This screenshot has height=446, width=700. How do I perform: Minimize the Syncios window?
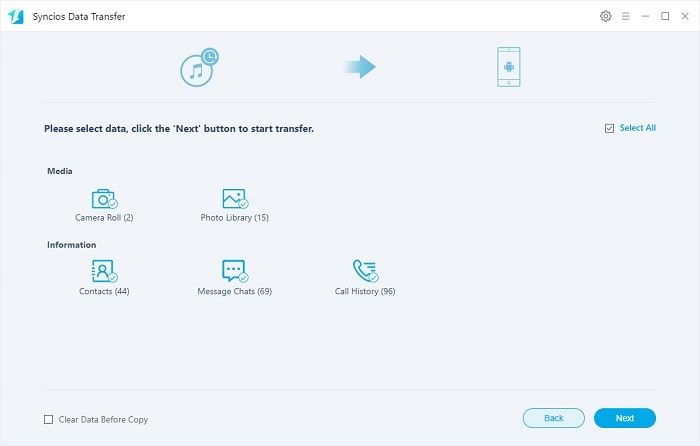pos(645,17)
